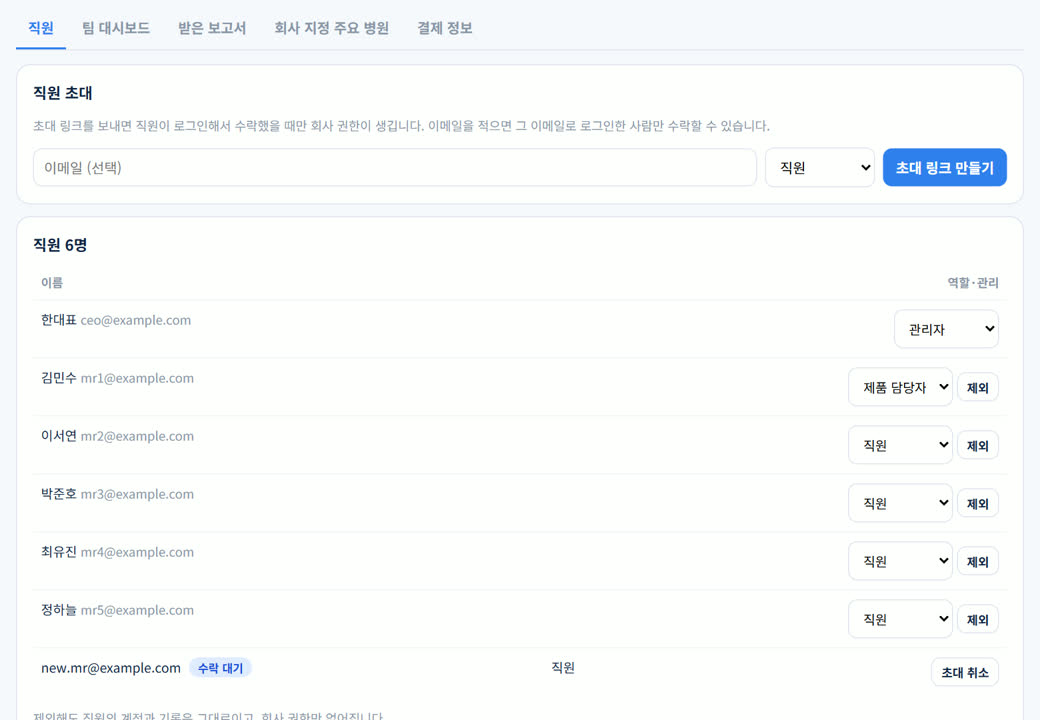Click the 이름 column header
This screenshot has height=720, width=1040.
[52, 282]
